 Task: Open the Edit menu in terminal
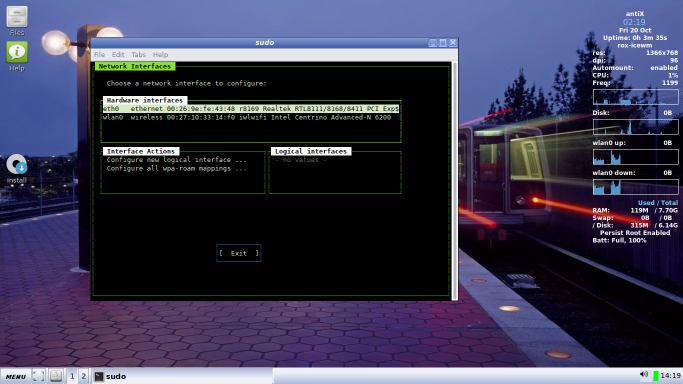click(x=118, y=54)
